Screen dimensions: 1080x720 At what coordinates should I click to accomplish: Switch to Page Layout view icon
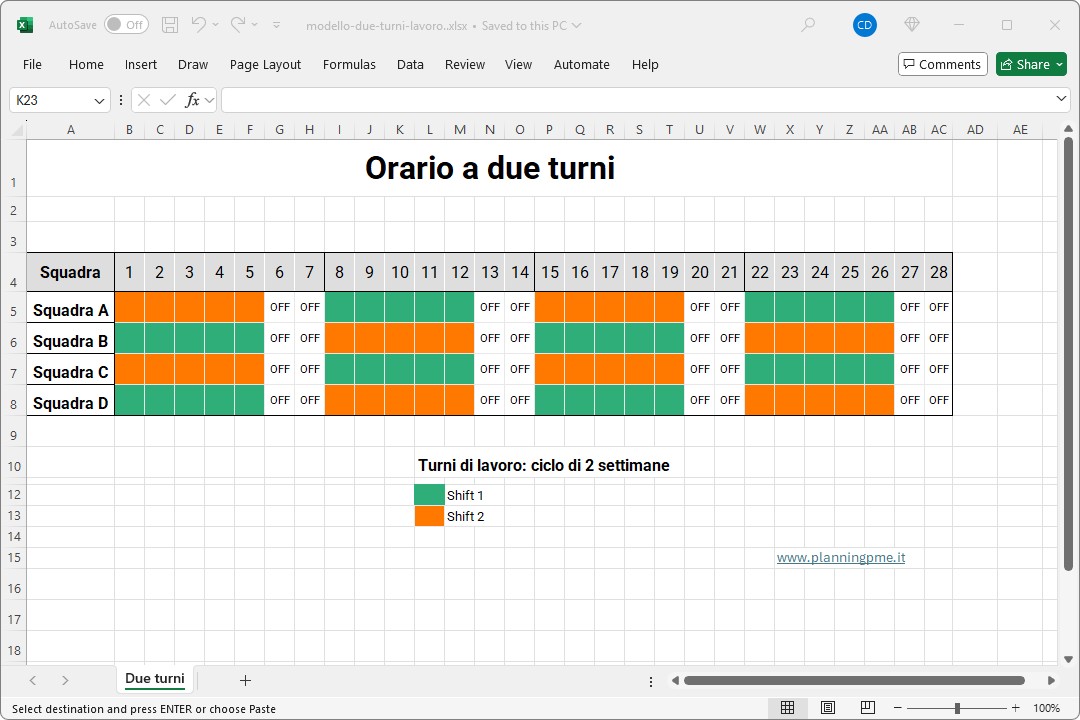coord(828,708)
